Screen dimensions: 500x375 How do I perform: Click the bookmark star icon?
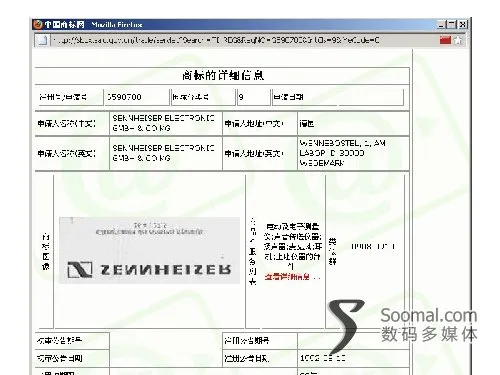(x=459, y=40)
